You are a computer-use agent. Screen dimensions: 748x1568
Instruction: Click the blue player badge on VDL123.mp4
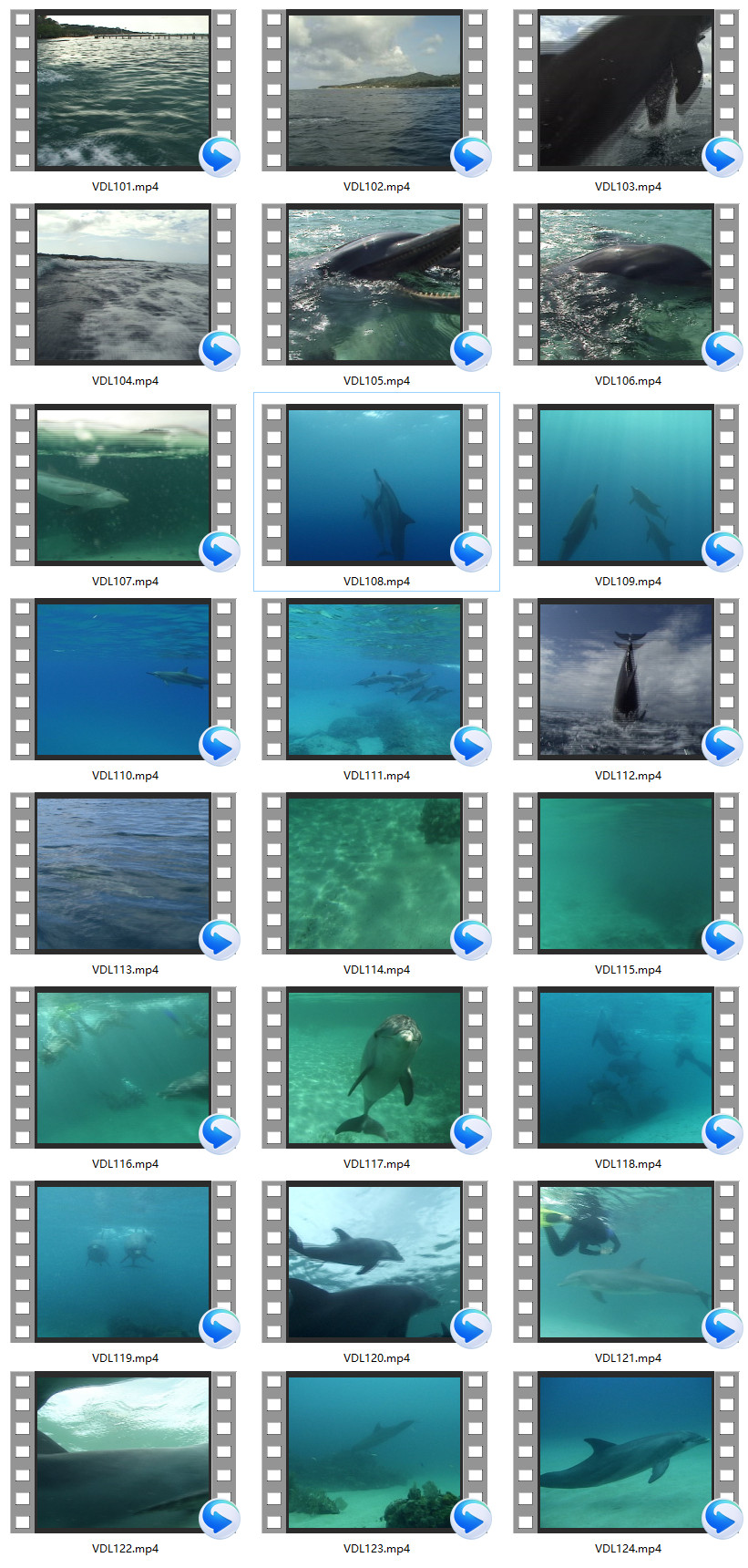471,1519
